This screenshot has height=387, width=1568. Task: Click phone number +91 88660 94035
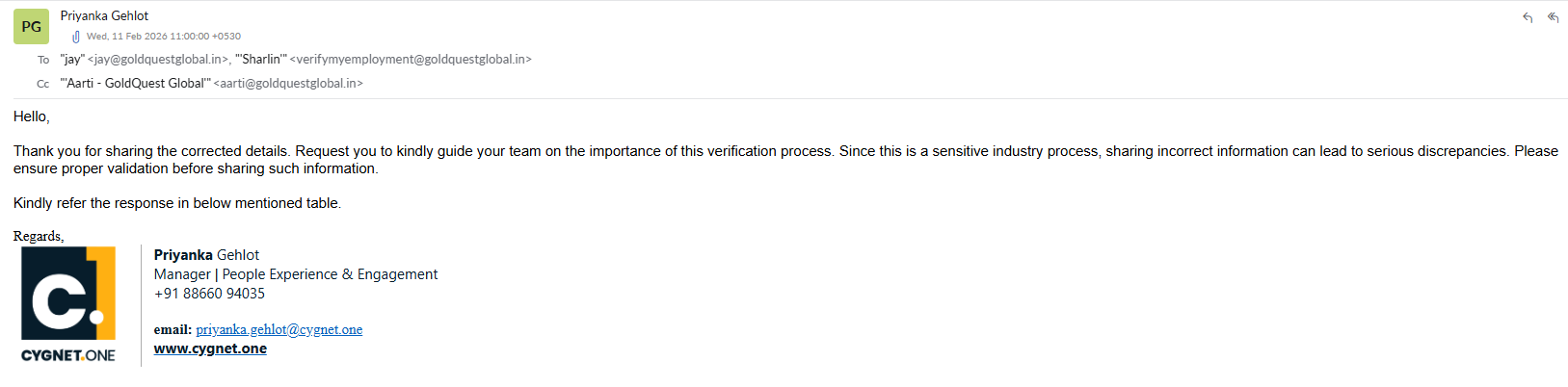209,294
